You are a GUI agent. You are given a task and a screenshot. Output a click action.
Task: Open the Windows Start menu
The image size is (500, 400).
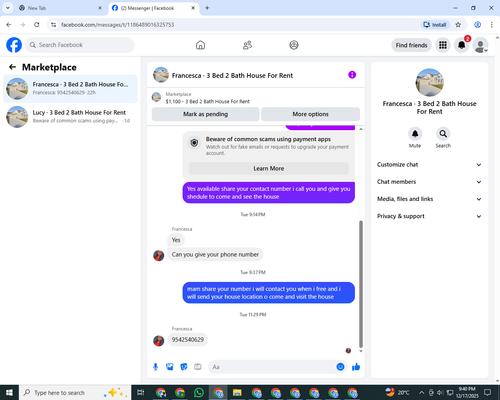pos(9,393)
